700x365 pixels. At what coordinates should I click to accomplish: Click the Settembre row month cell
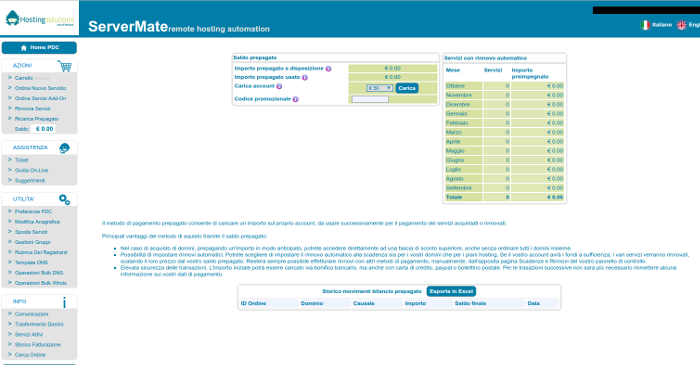[463, 188]
